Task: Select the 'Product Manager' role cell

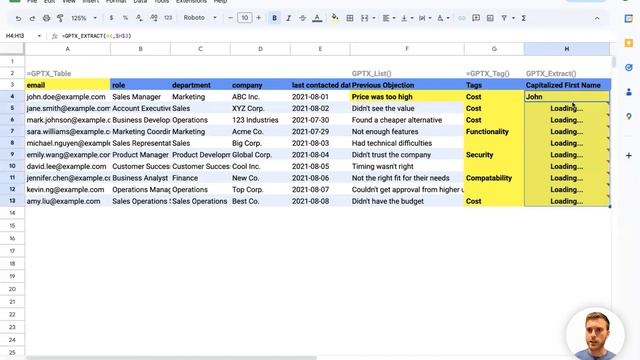Action: (x=140, y=155)
